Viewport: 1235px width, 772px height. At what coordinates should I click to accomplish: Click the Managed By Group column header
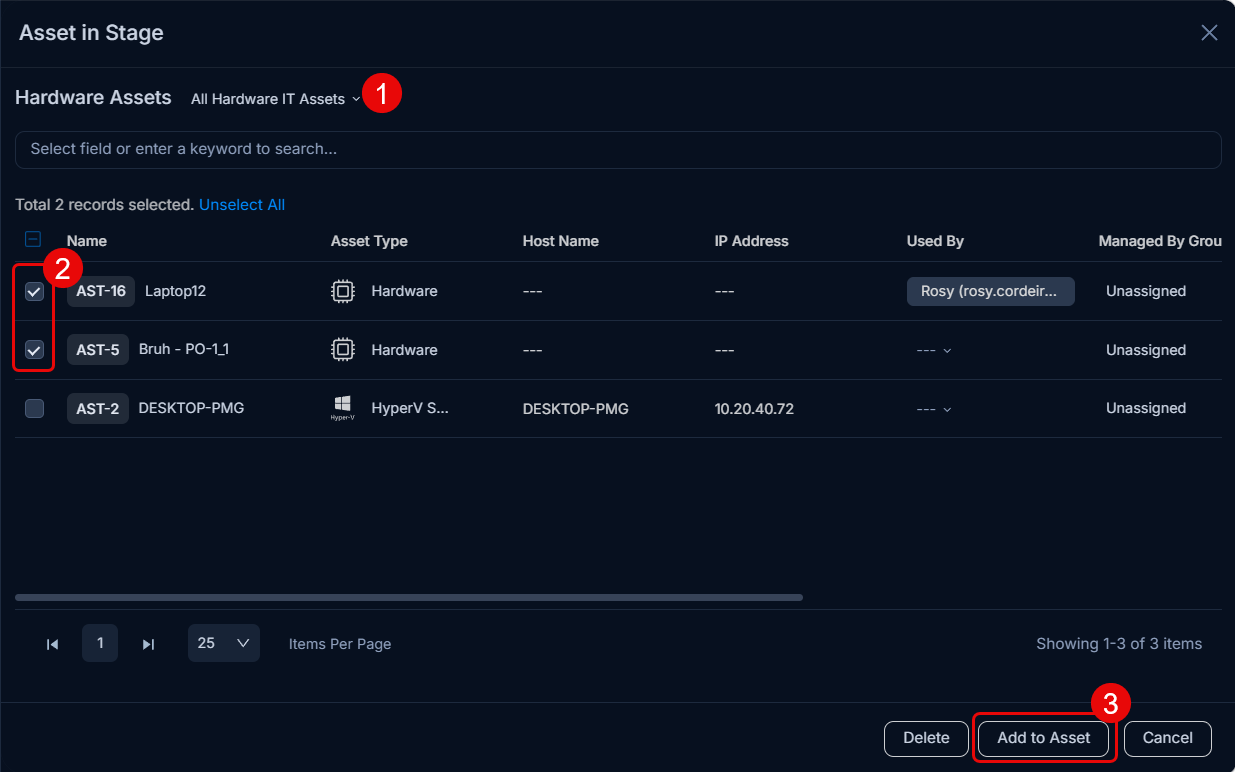coord(1160,241)
